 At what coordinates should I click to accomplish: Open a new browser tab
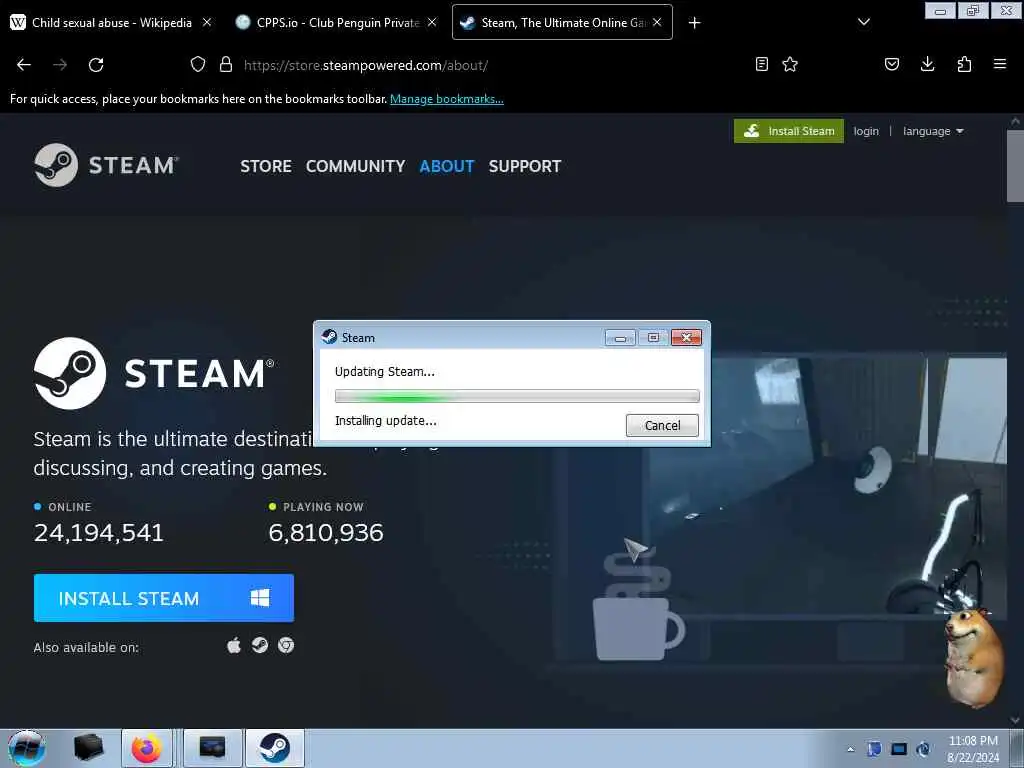(695, 23)
